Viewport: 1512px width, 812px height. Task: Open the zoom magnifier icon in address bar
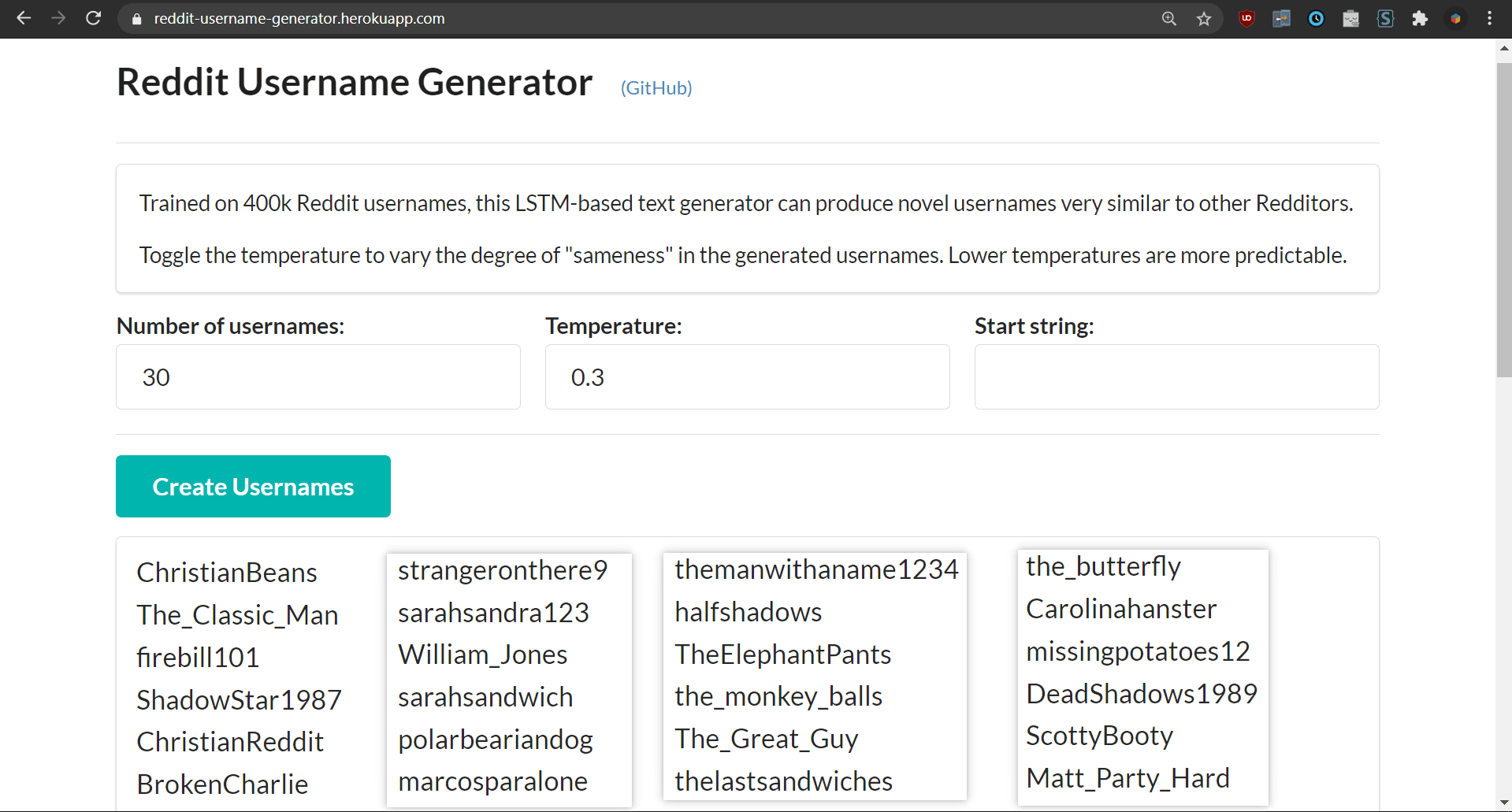tap(1169, 19)
